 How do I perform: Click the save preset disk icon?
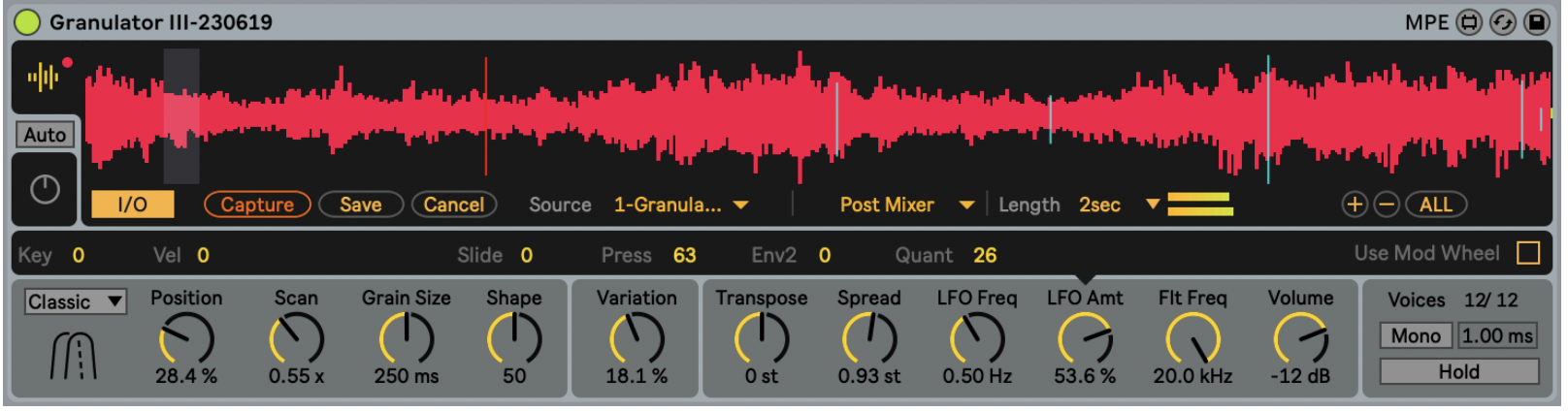pyautogui.click(x=1537, y=22)
